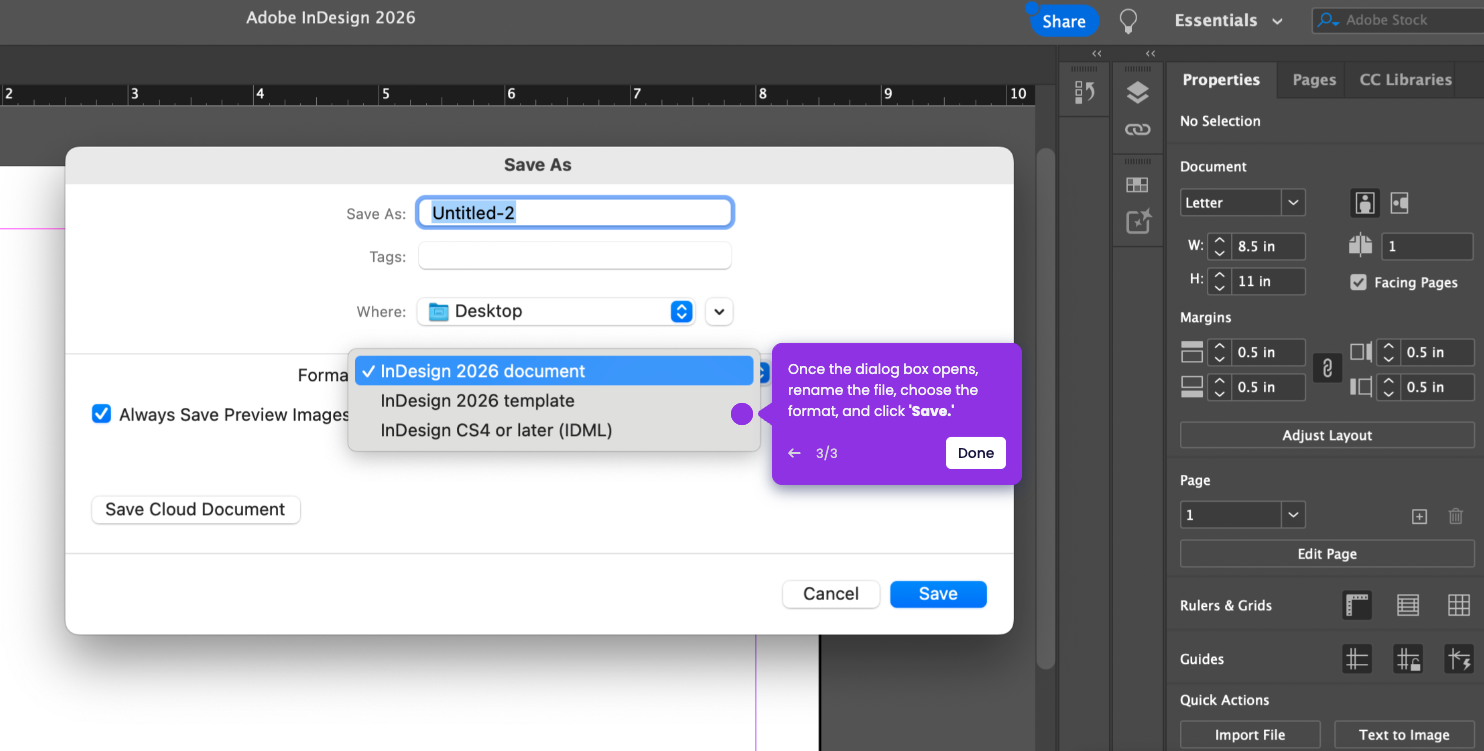This screenshot has width=1484, height=751.
Task: Click the document vertical scrollbar
Action: click(x=1045, y=408)
